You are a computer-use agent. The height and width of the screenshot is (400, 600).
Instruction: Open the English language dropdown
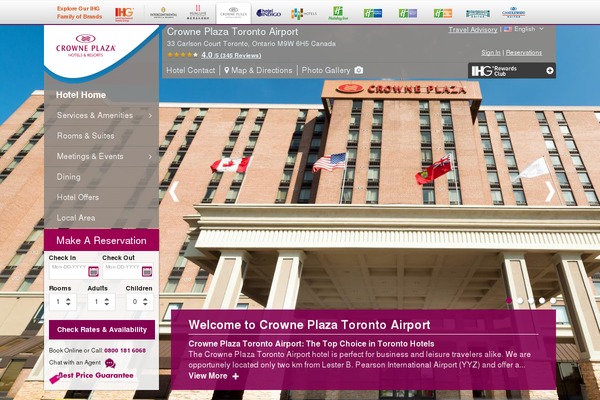(528, 29)
